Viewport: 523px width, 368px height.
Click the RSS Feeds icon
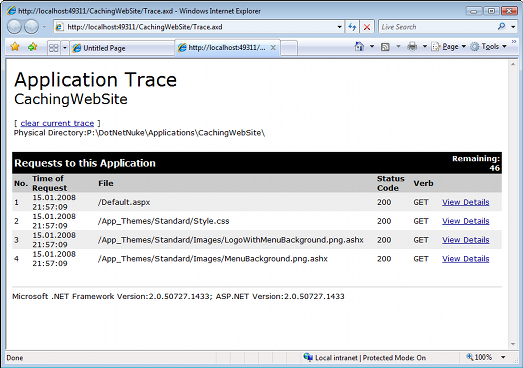point(385,47)
